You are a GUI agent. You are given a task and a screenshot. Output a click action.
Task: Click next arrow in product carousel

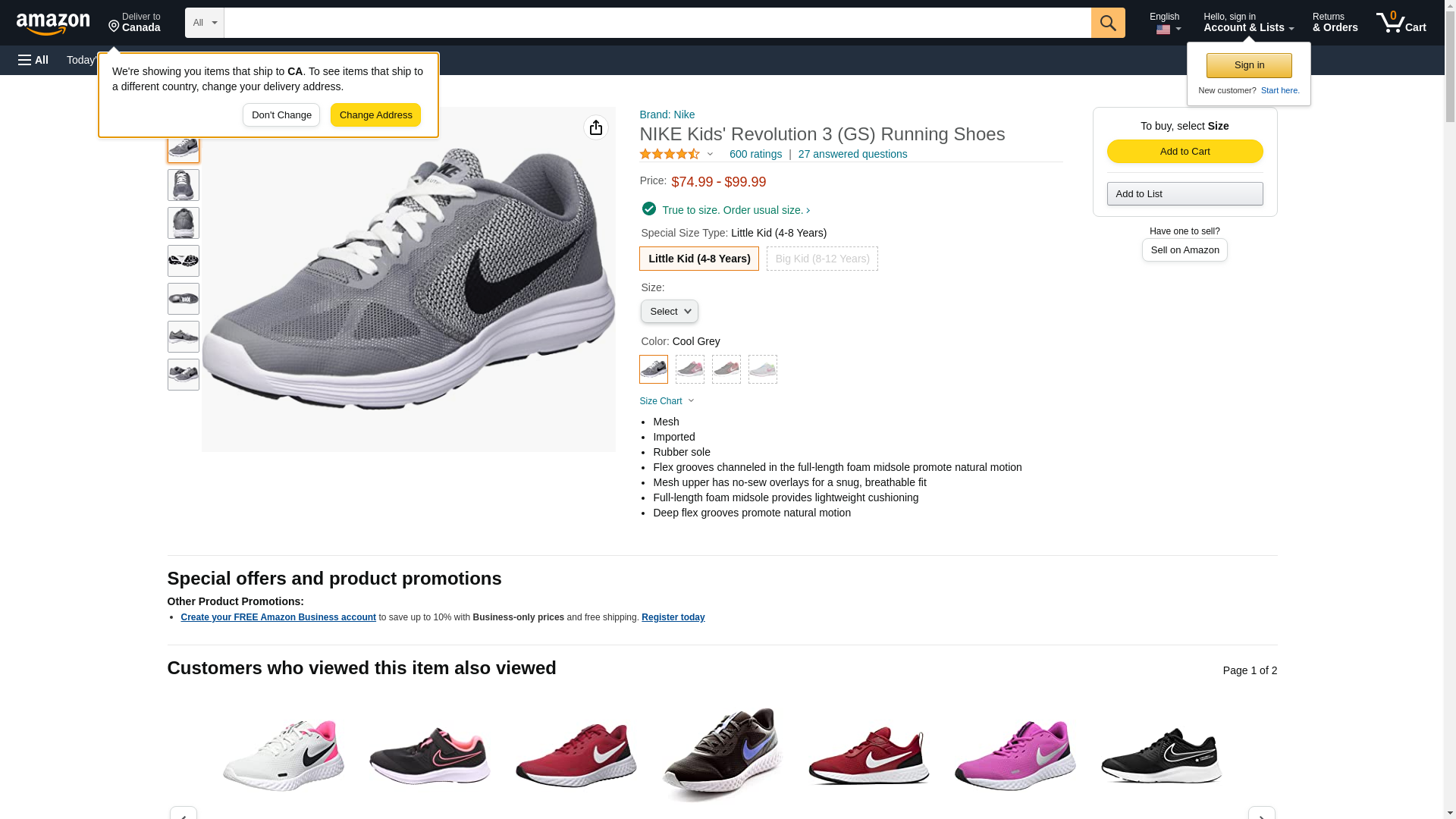[1261, 813]
